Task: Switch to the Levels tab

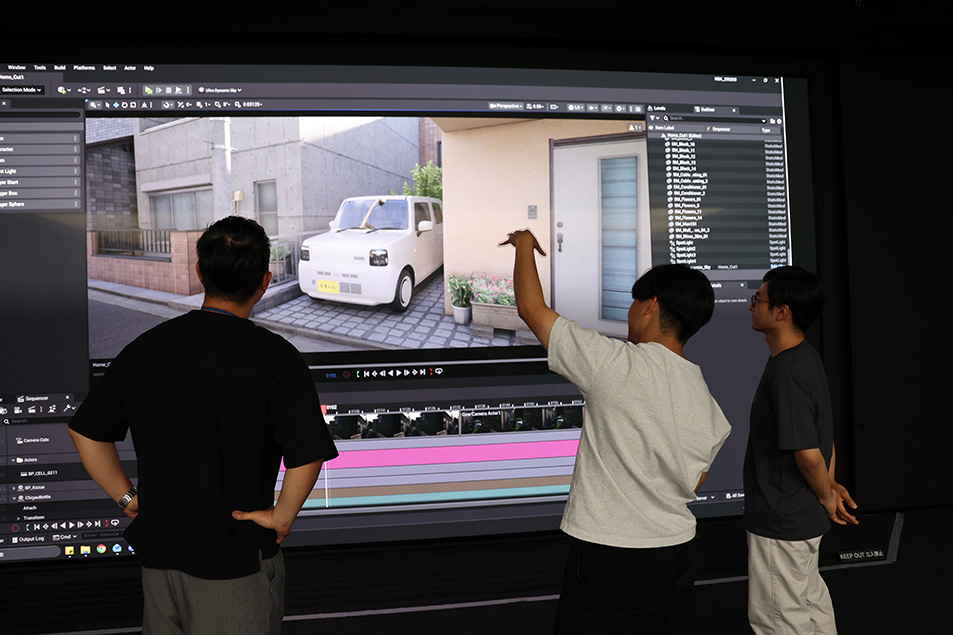Action: [659, 109]
